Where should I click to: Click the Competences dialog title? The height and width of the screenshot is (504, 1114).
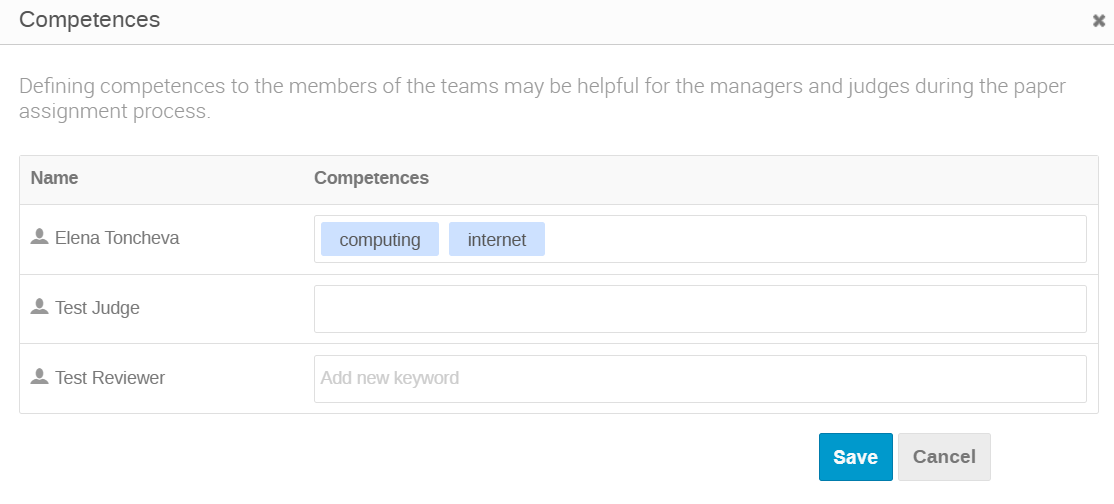tap(90, 20)
